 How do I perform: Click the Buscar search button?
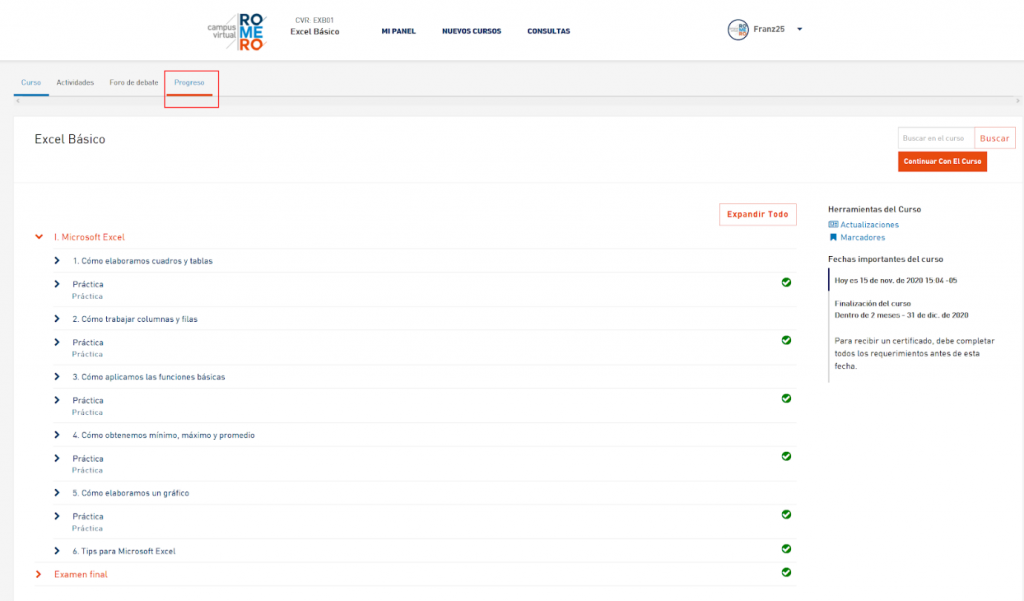(995, 138)
